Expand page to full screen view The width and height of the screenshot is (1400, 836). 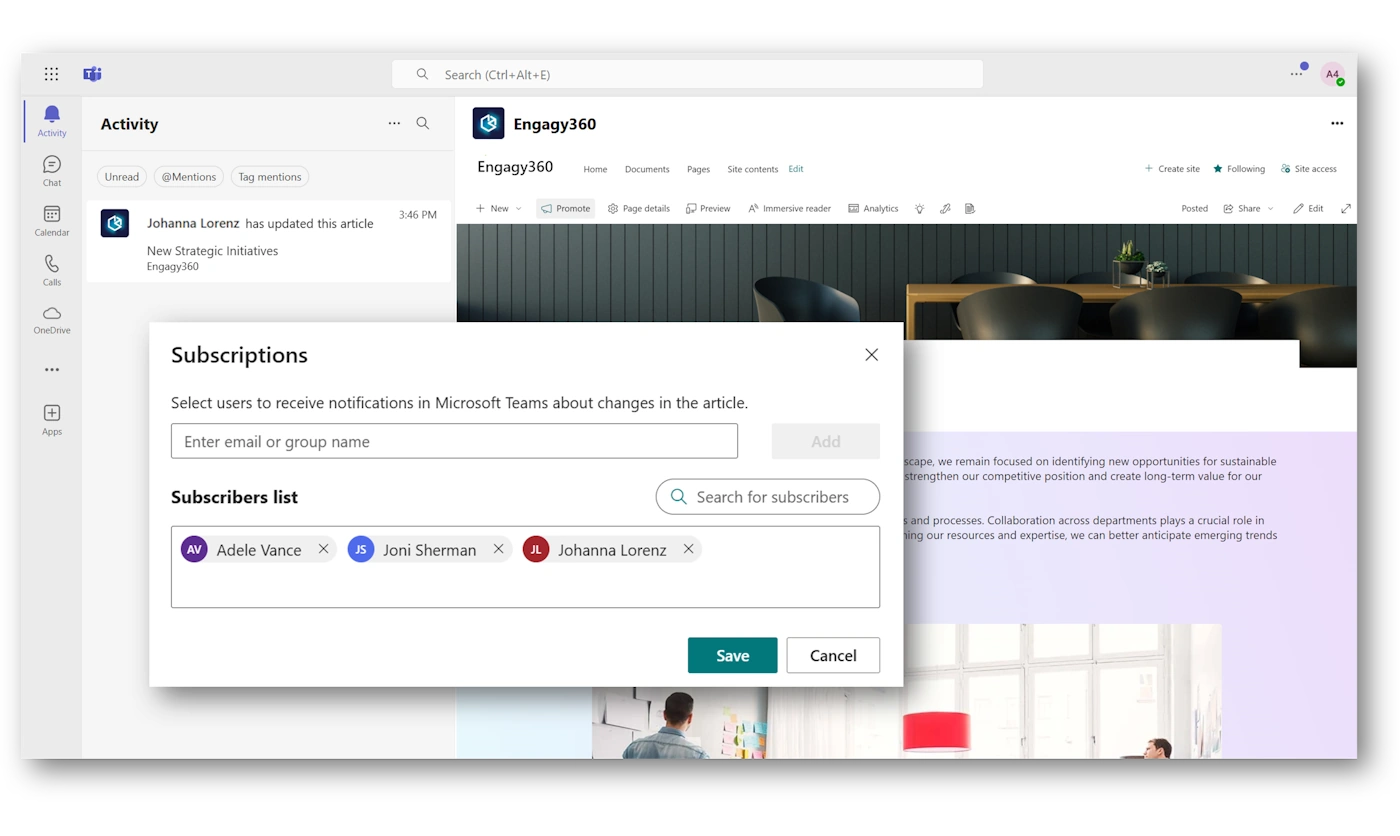point(1346,209)
